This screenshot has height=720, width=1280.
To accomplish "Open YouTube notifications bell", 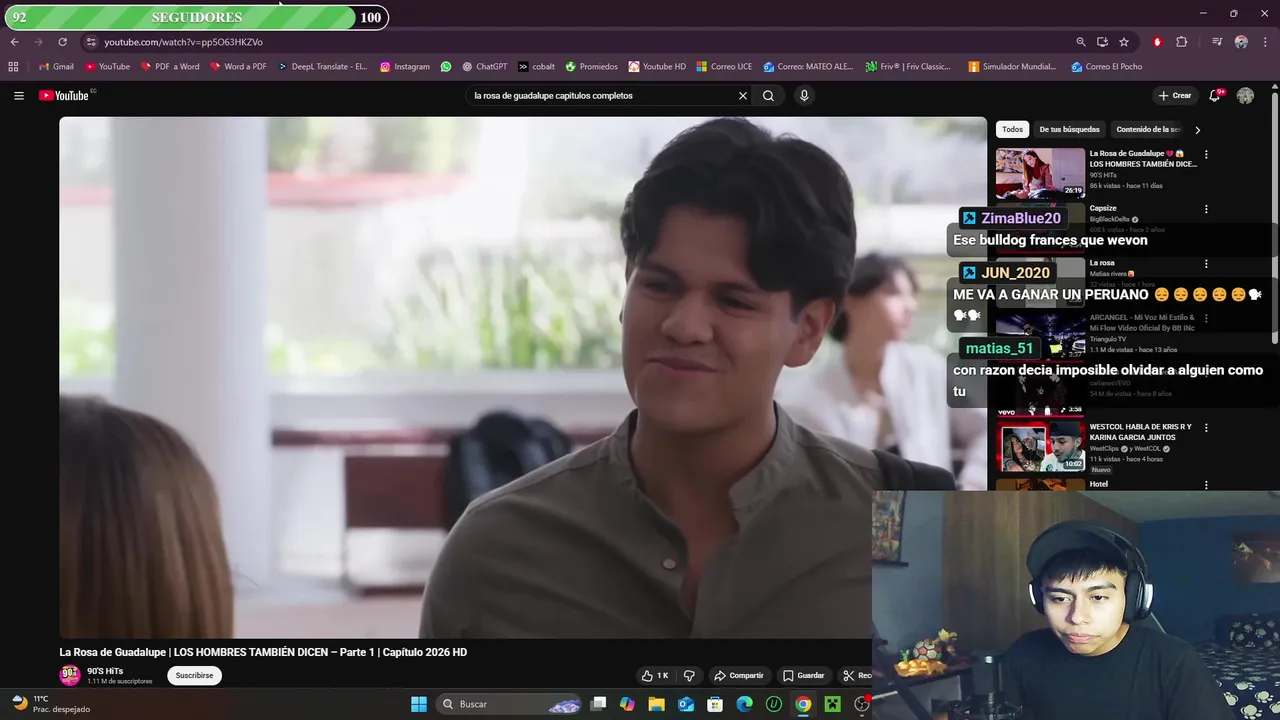I will 1214,96.
